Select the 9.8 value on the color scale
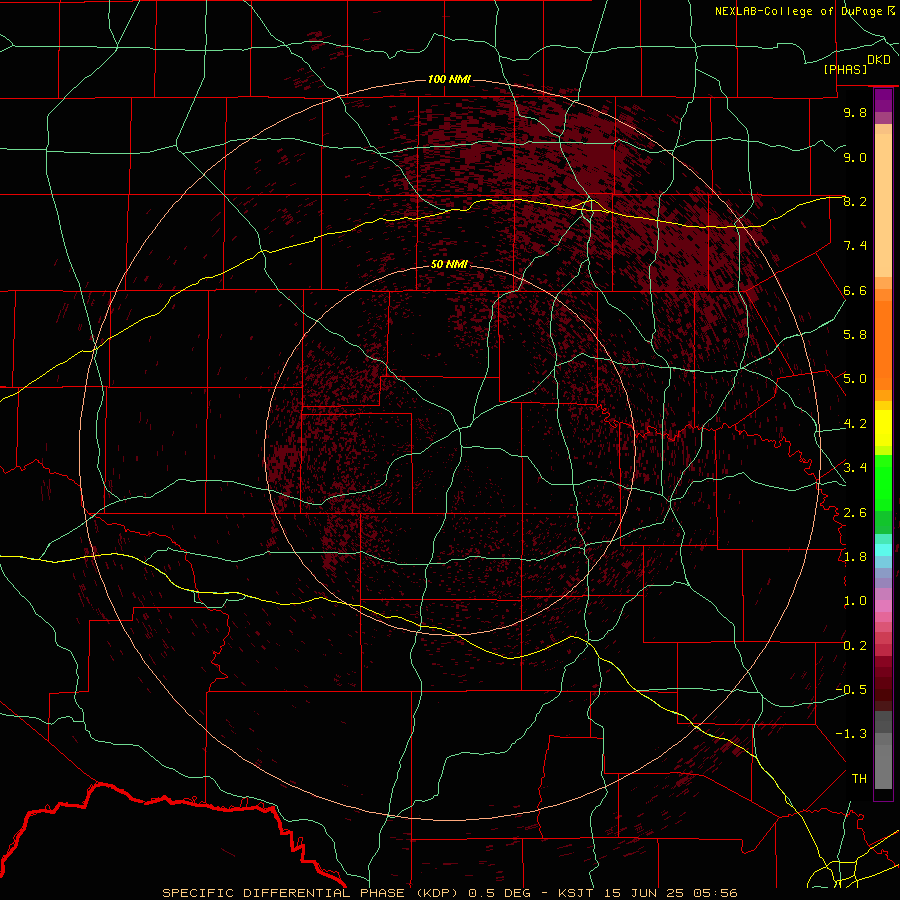The width and height of the screenshot is (900, 900). coord(855,112)
